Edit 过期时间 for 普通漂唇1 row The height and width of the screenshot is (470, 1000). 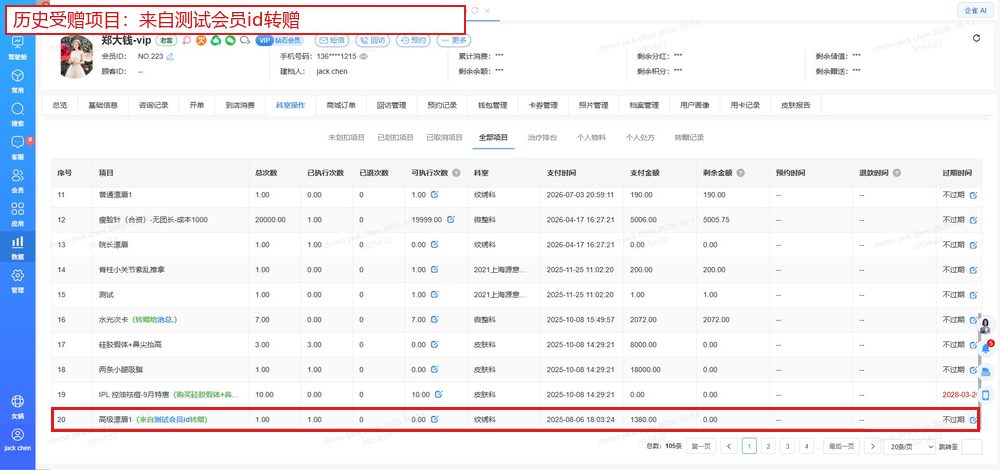click(x=973, y=195)
